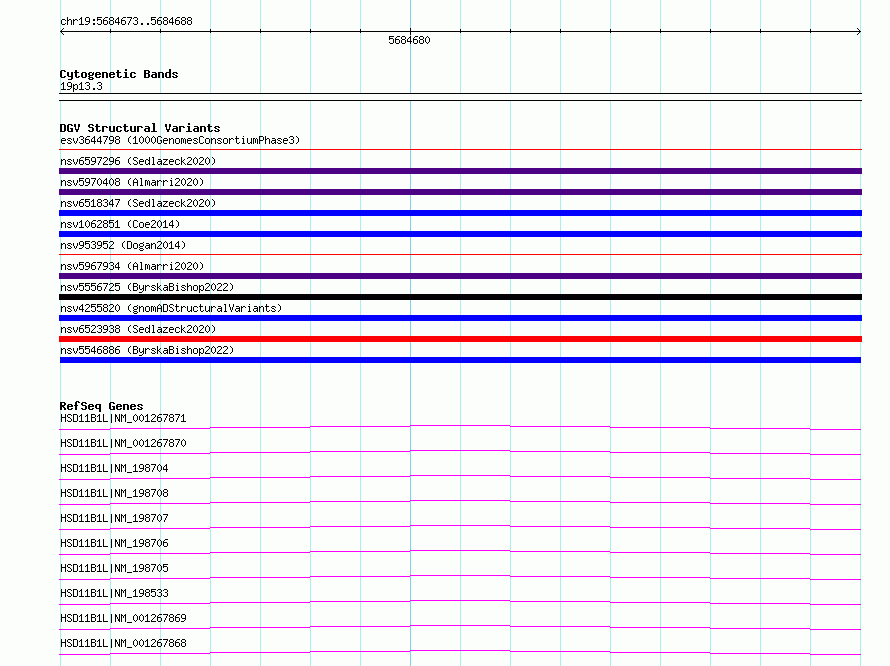Click the thick red bar under nsv6523938
The width and height of the screenshot is (890, 666).
click(x=460, y=339)
